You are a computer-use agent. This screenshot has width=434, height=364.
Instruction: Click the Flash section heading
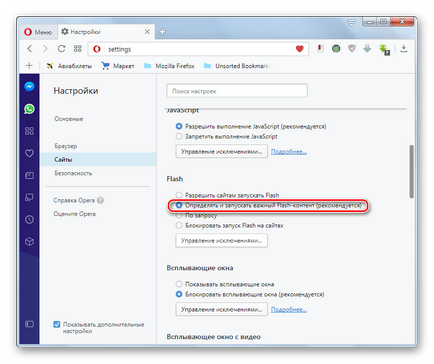175,179
